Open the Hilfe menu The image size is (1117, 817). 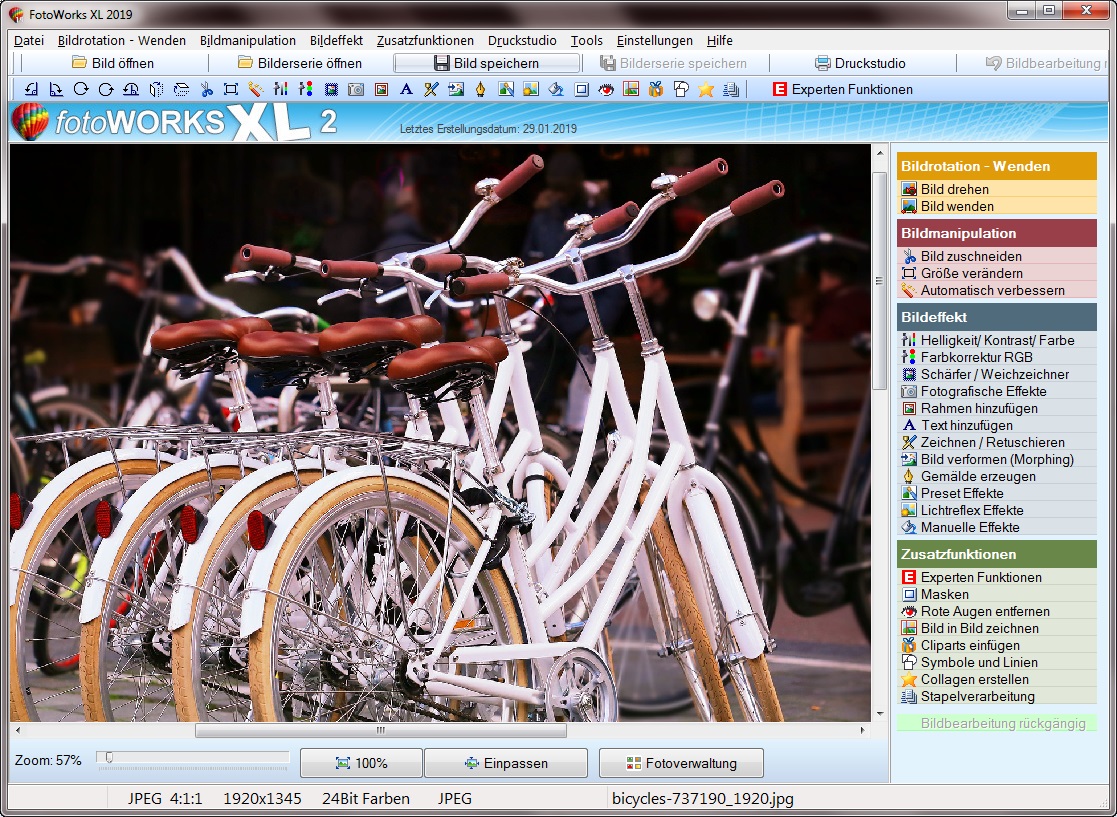pos(719,41)
